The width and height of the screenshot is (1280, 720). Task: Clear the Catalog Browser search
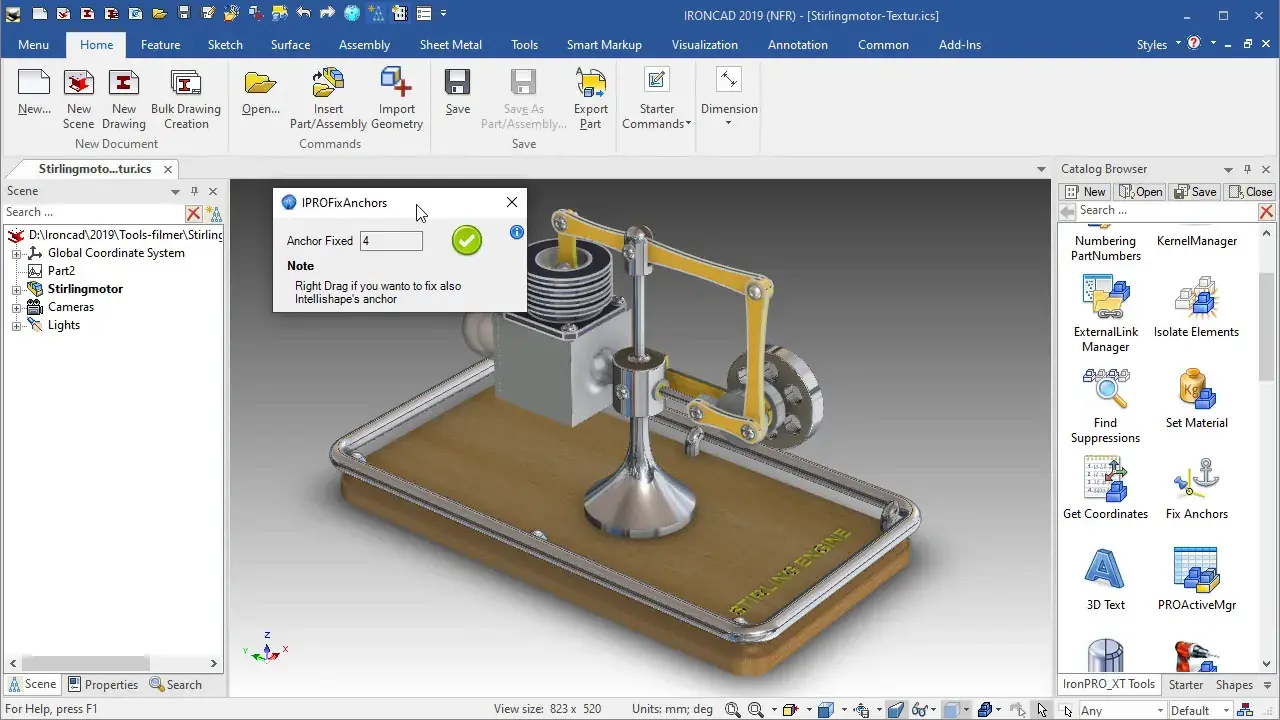tap(1266, 211)
